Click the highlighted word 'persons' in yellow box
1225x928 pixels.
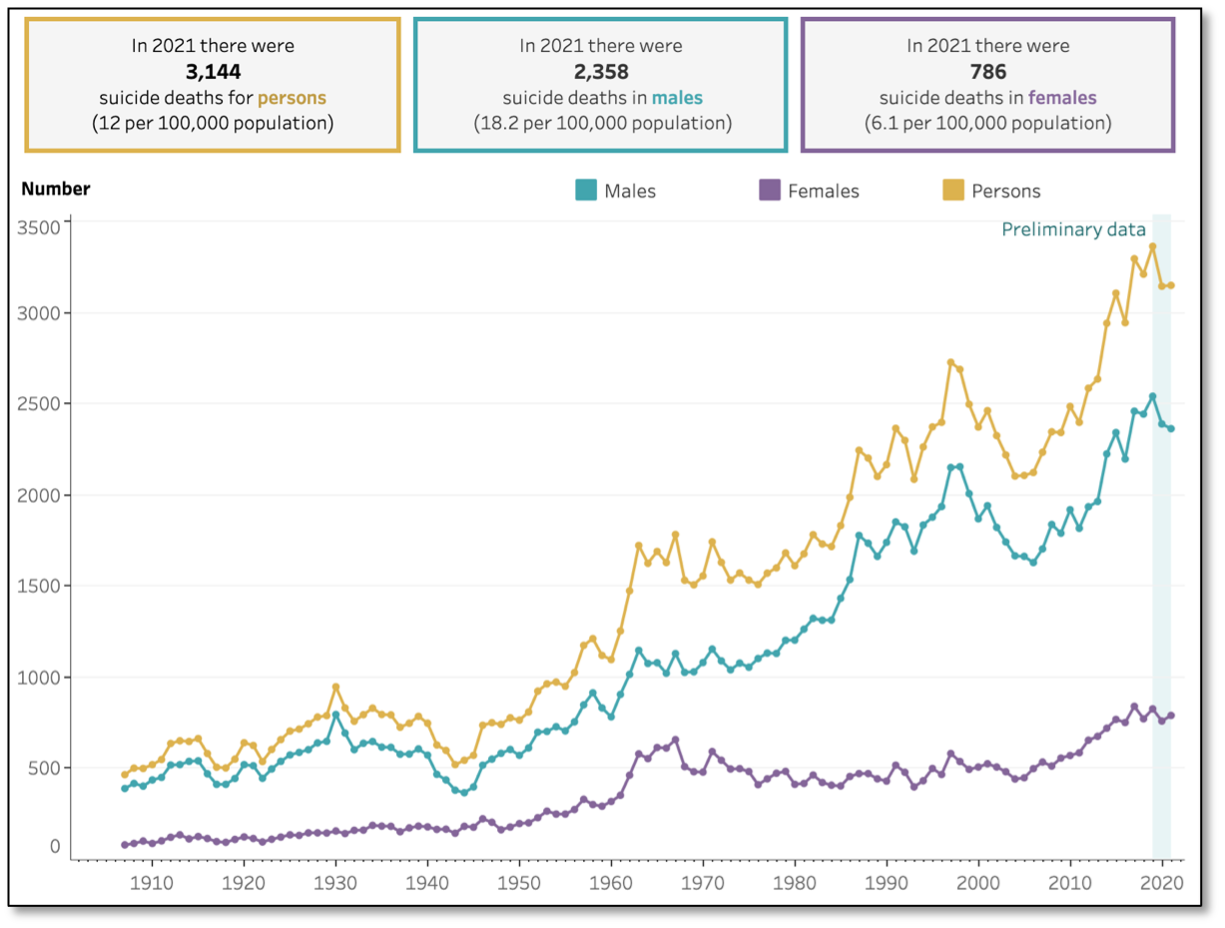coord(292,98)
